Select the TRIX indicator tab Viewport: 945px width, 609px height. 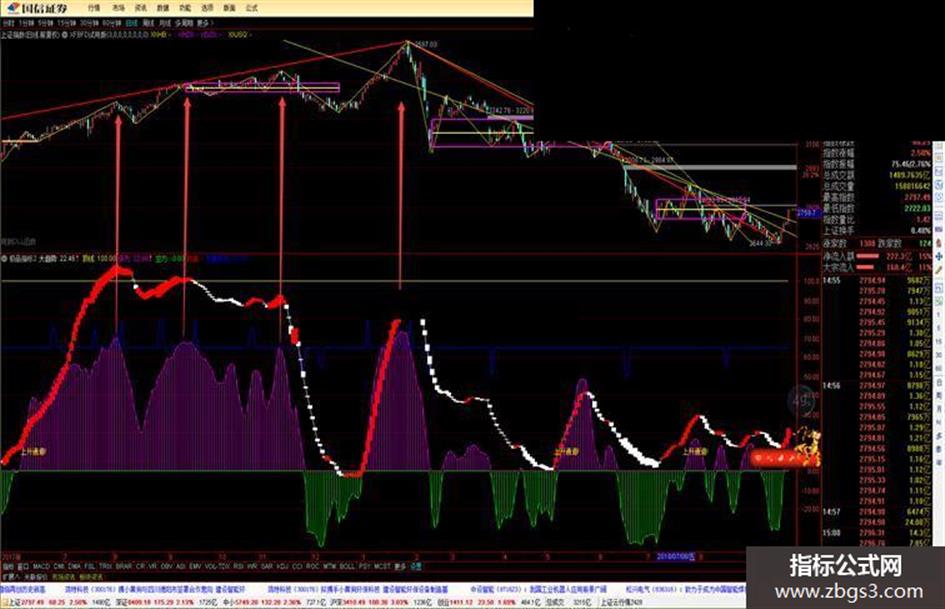(105, 567)
